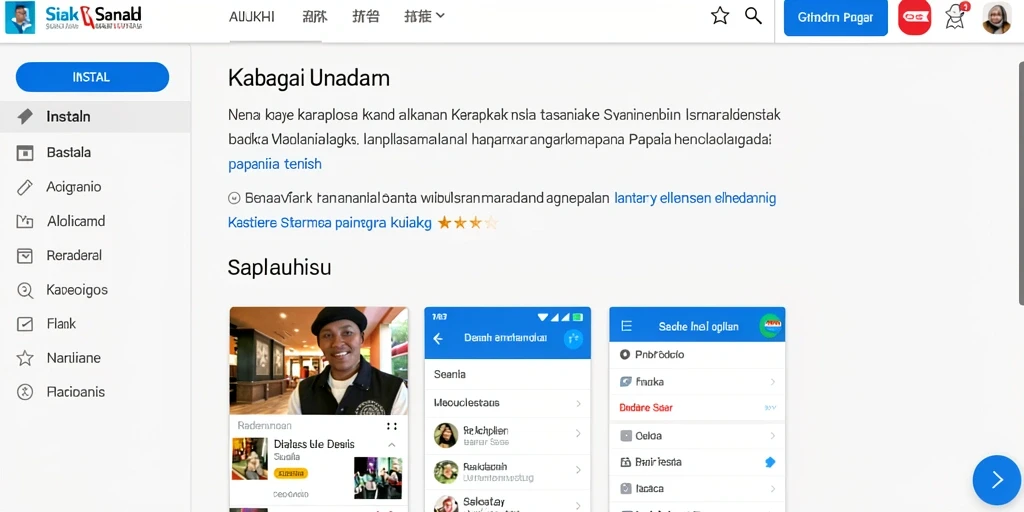Screen dimensions: 1024x512
Task: Select Instaln in the sidebar
Action: coord(95,117)
